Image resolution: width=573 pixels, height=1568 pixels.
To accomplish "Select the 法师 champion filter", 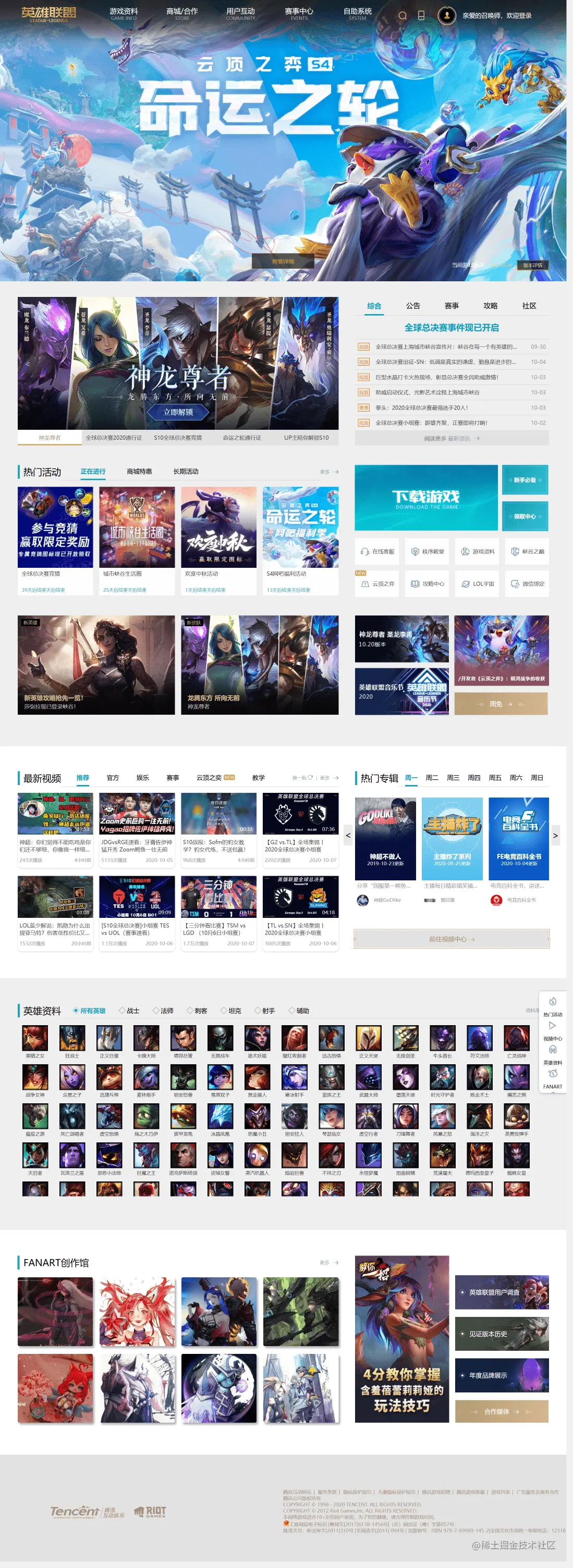I will [x=163, y=1011].
